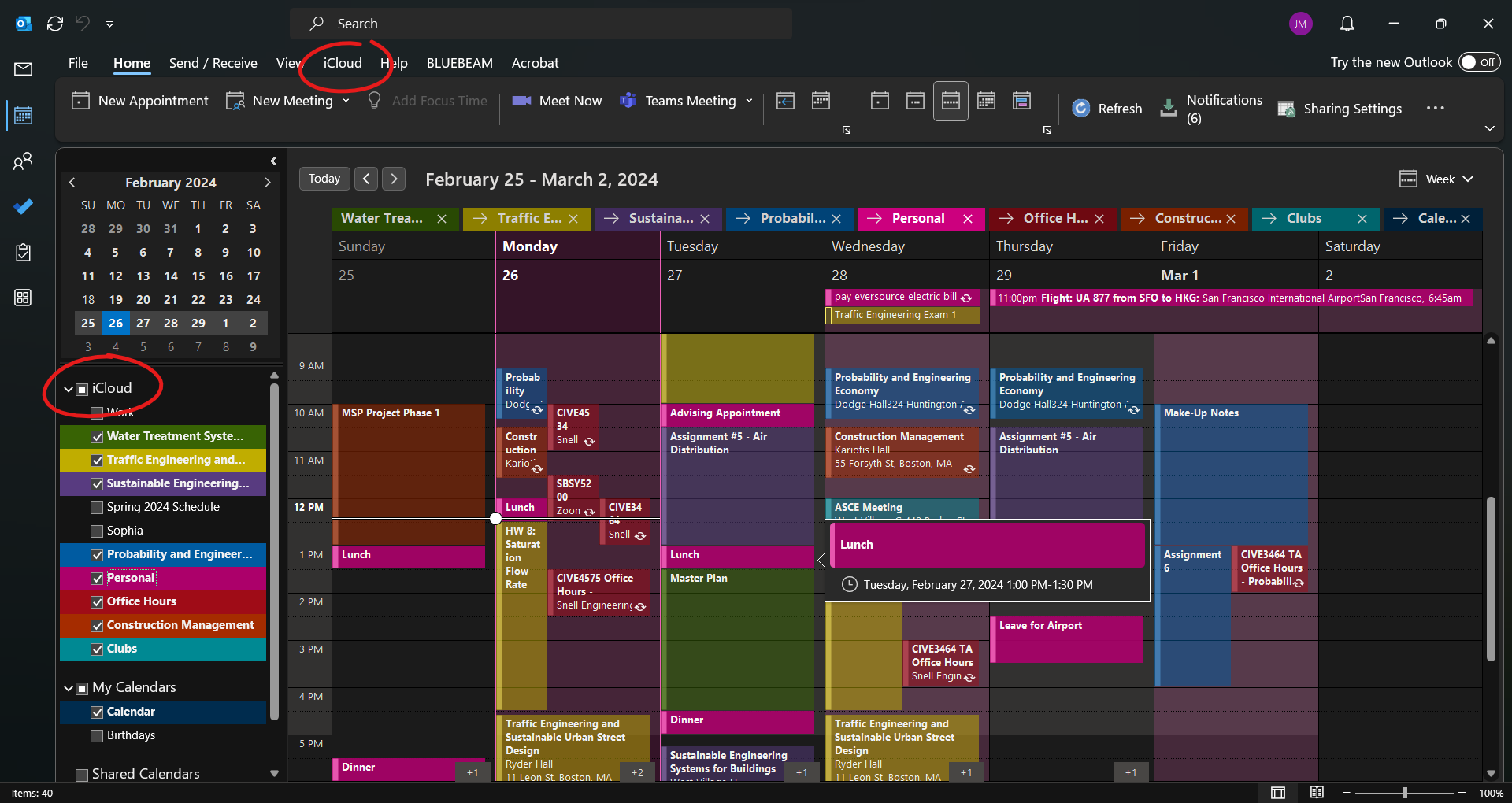The width and height of the screenshot is (1512, 803).
Task: Open the notification bell
Action: (x=1347, y=24)
